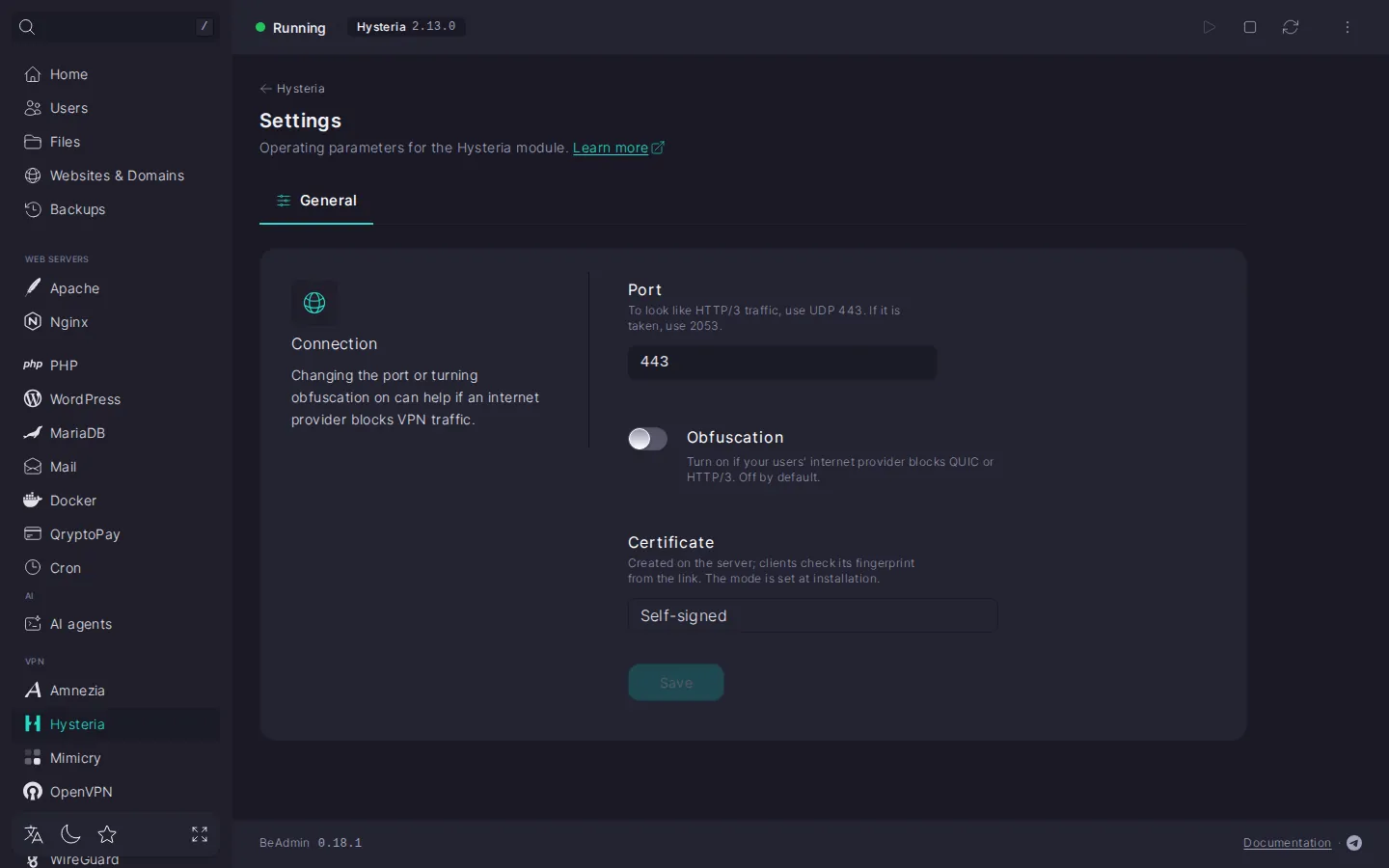Focus the sidebar search field
The image size is (1389, 868).
(x=116, y=27)
